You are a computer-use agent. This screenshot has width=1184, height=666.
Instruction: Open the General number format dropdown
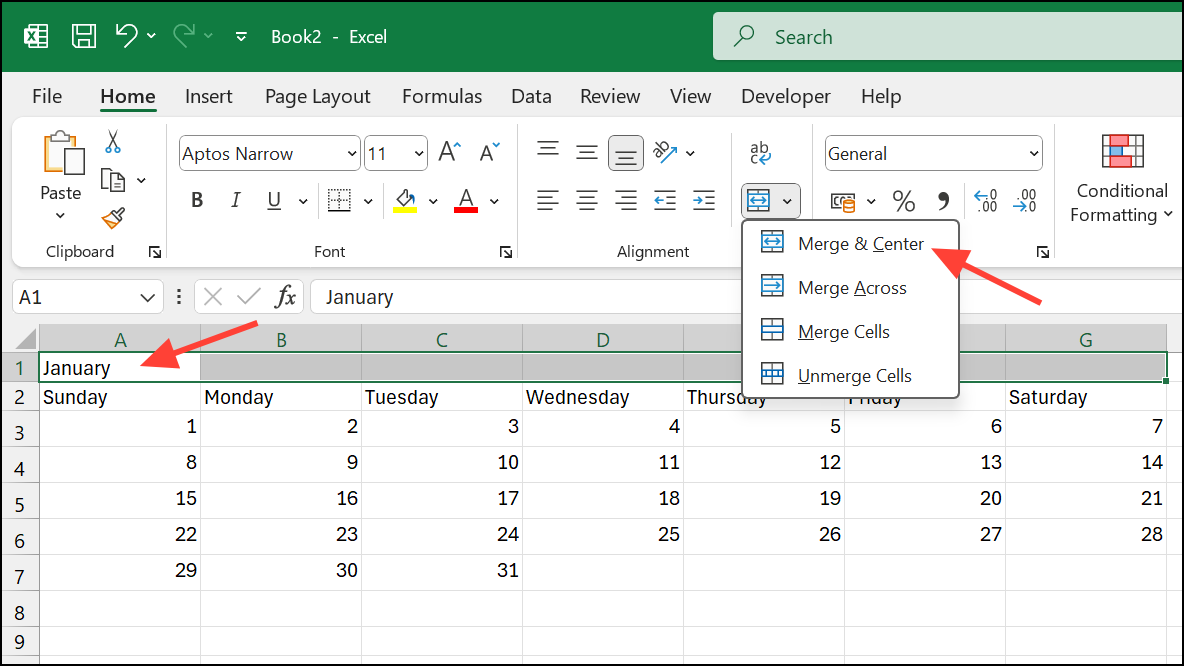tap(1033, 154)
